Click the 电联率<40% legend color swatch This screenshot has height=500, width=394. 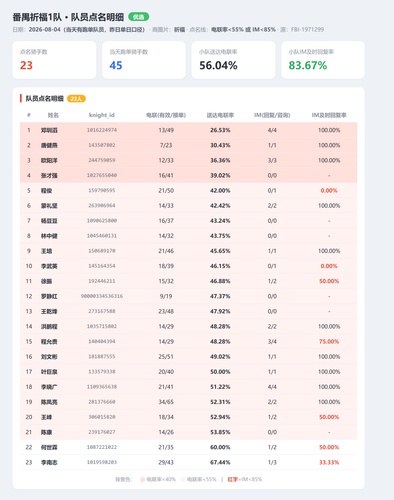click(x=142, y=480)
